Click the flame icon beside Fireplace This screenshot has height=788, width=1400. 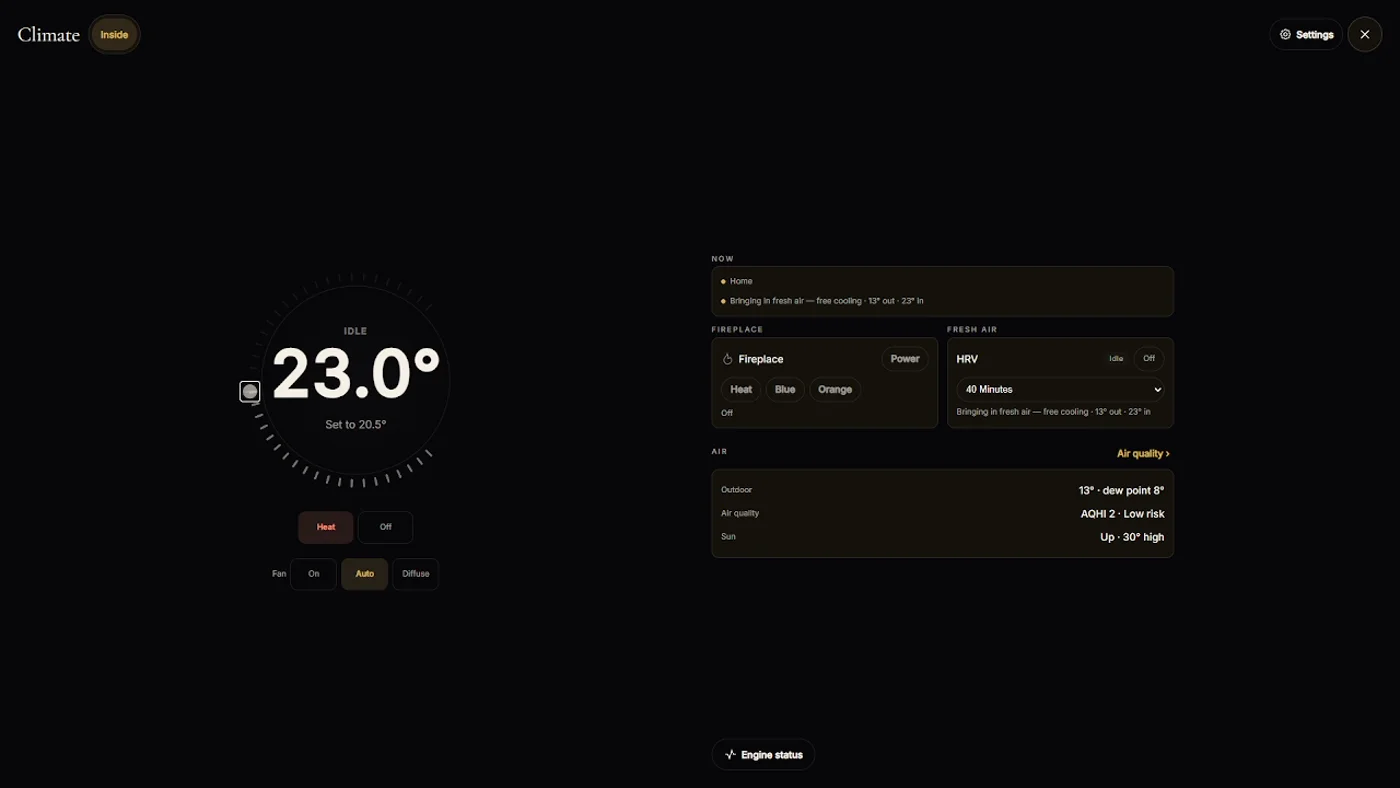click(728, 359)
